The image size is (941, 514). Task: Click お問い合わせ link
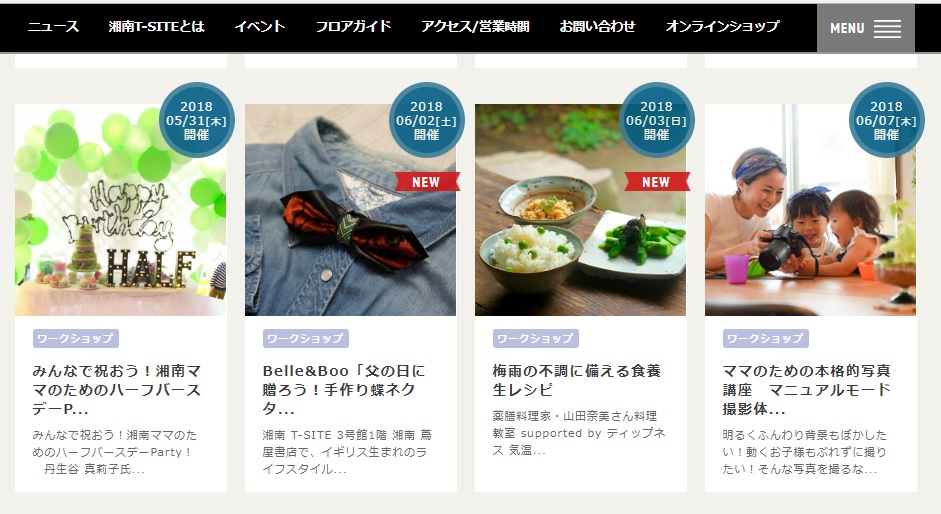(597, 26)
